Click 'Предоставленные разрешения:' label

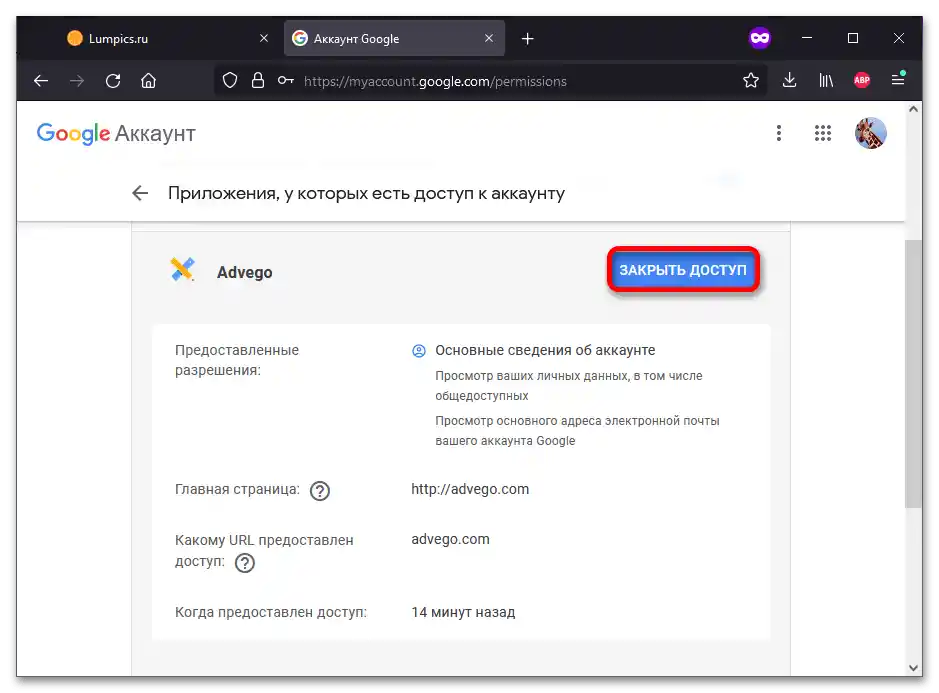[237, 360]
